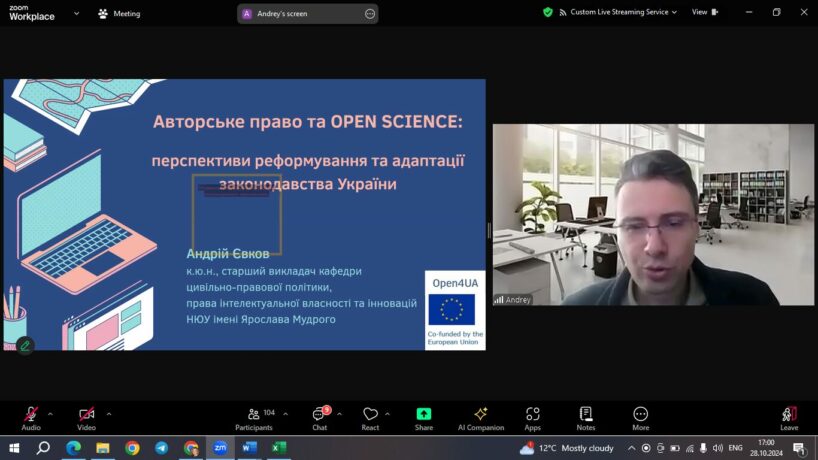Unmute the microphone Audio button
818x460 pixels.
[x=31, y=415]
